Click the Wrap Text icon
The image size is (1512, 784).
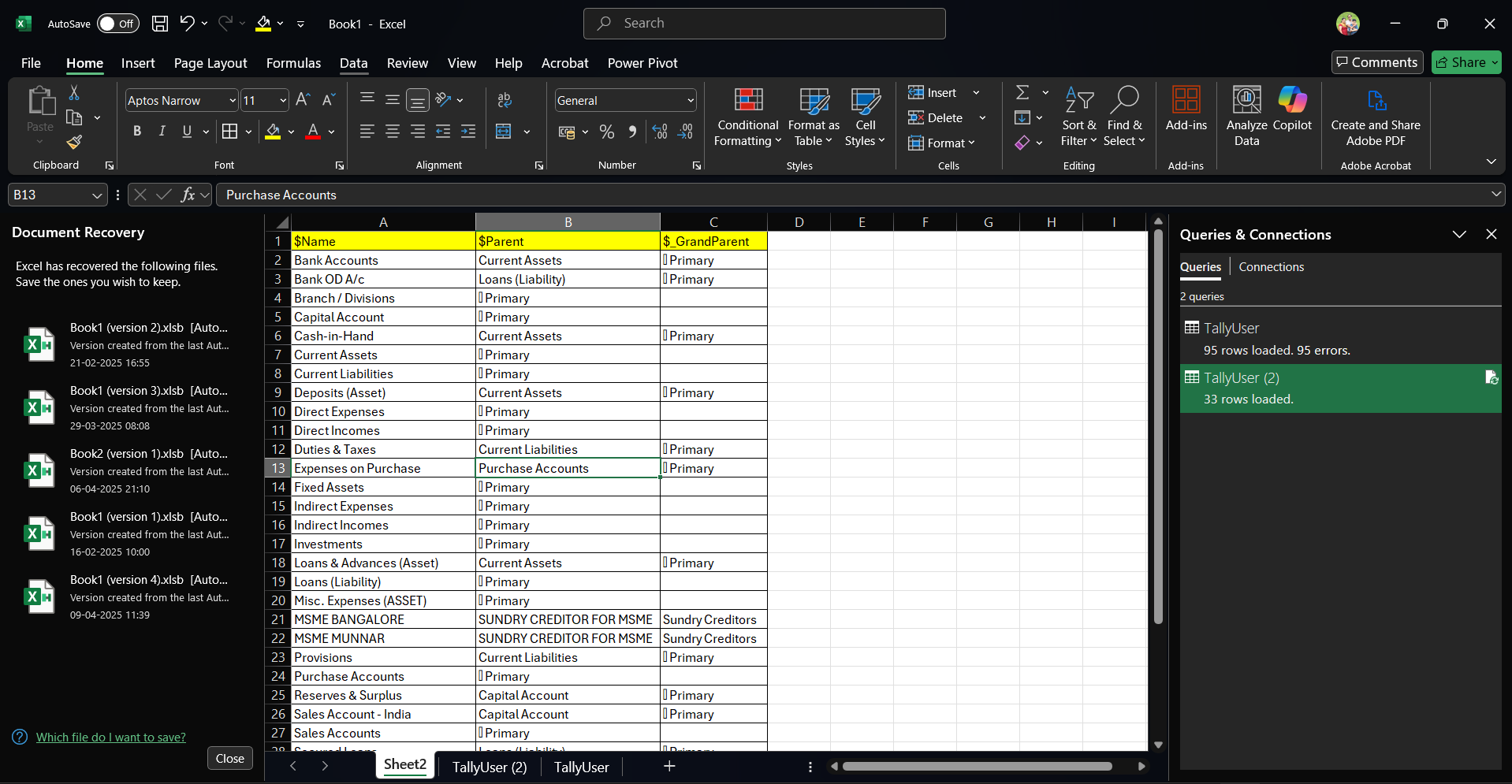click(505, 100)
